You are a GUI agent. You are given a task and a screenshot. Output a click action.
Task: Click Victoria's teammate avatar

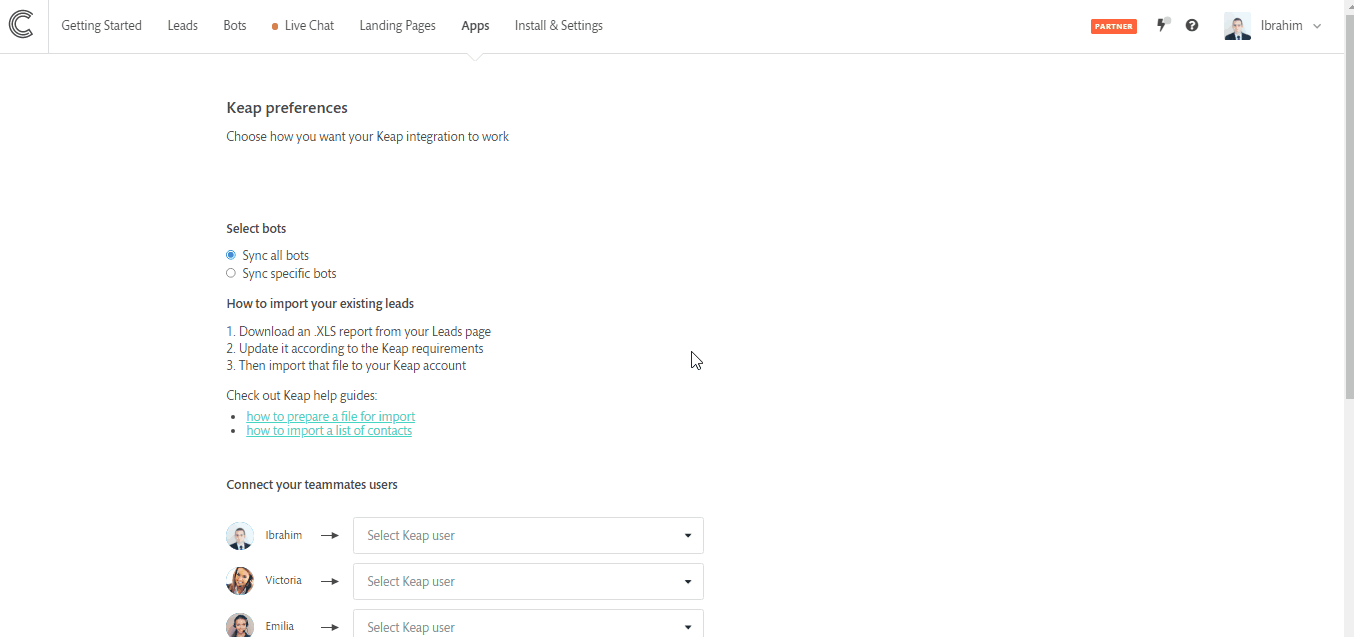pos(240,581)
